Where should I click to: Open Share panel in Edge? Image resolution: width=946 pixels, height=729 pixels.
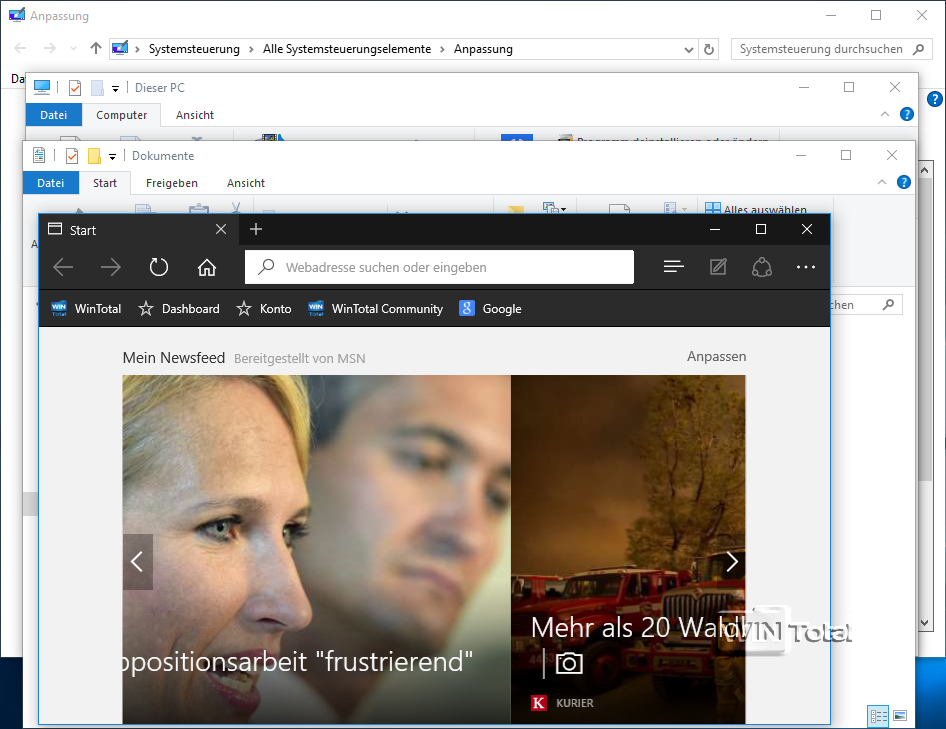pyautogui.click(x=762, y=267)
